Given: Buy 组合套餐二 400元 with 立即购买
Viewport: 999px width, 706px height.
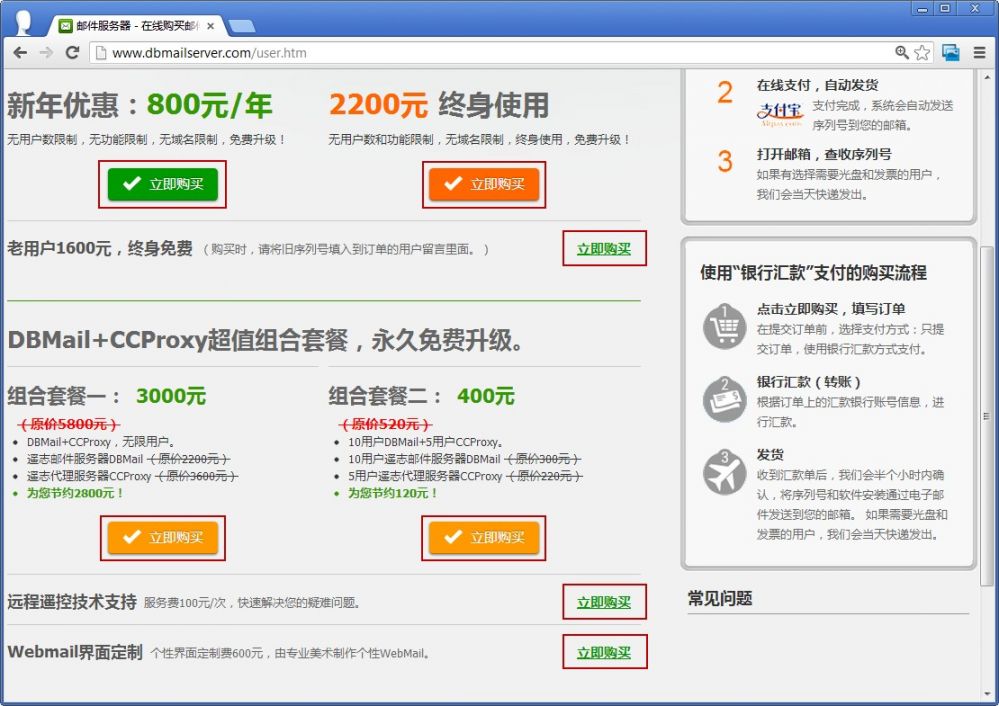Looking at the screenshot, I should (x=484, y=538).
